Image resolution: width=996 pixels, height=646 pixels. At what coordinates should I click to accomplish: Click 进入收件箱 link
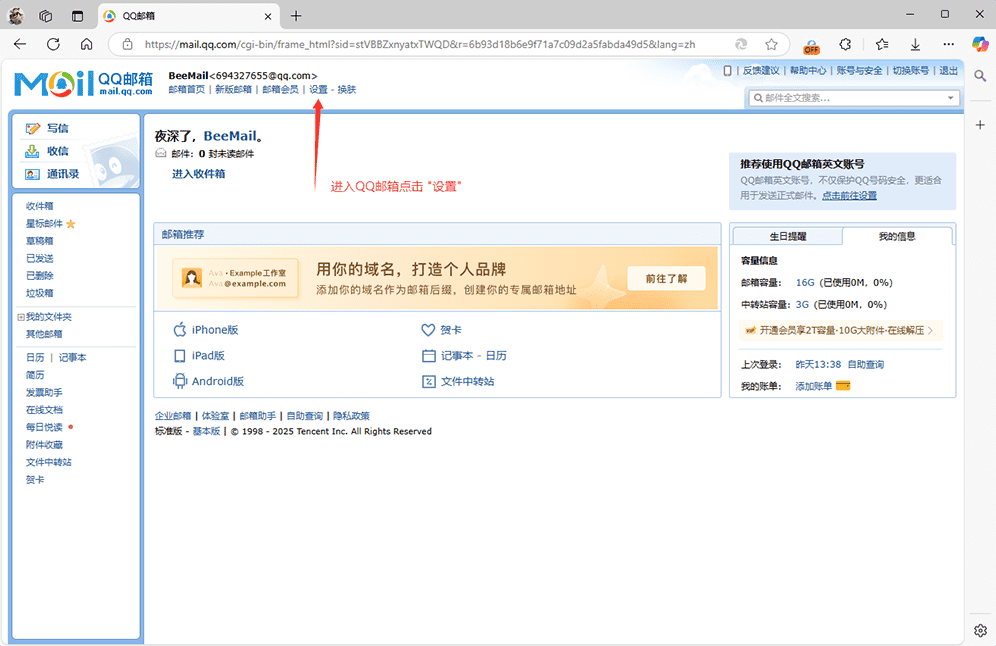(198, 174)
